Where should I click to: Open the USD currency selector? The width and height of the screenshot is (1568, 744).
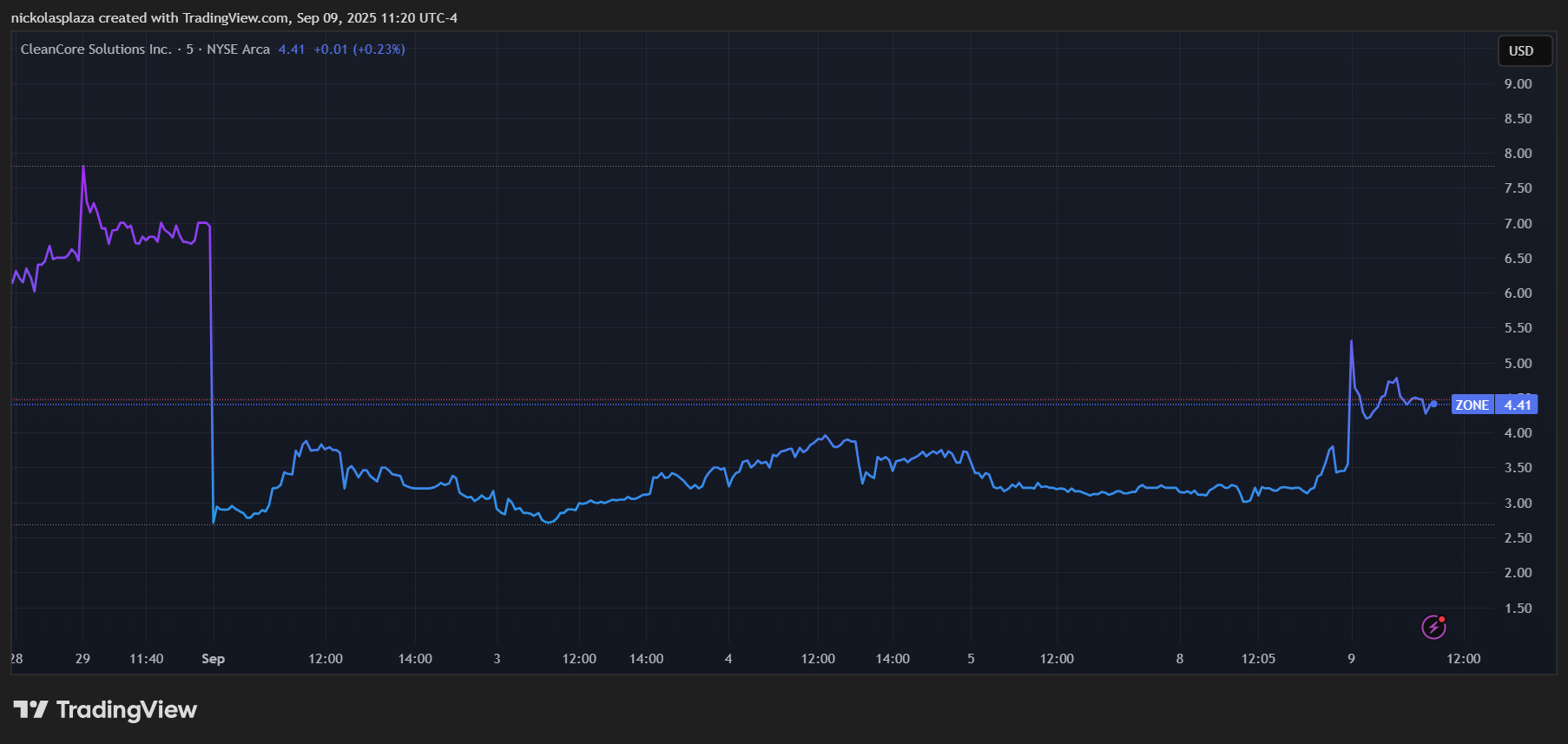tap(1520, 51)
